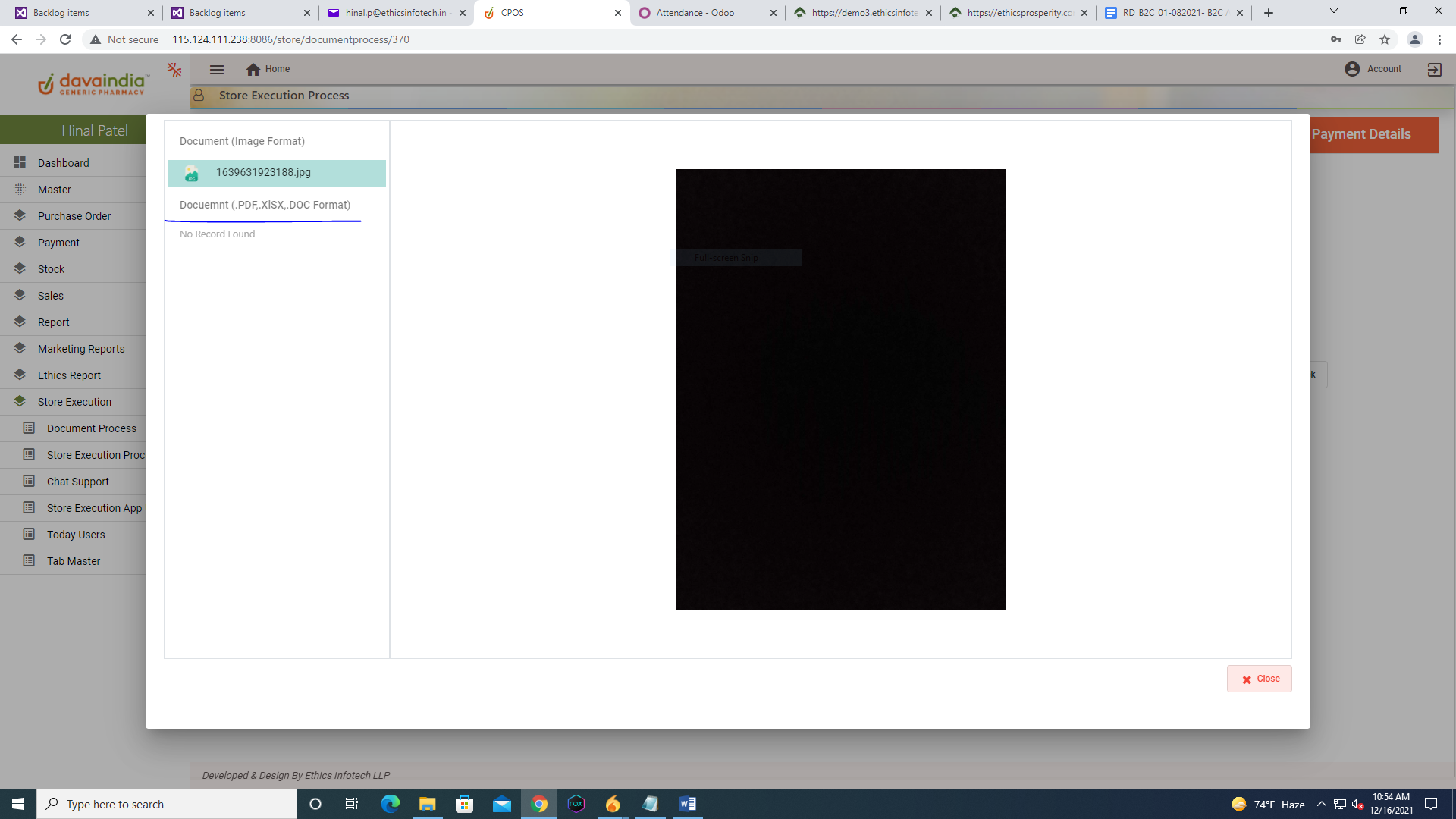Viewport: 1456px width, 819px height.
Task: Collapse the Store Execution sidebar menu
Action: [x=74, y=402]
